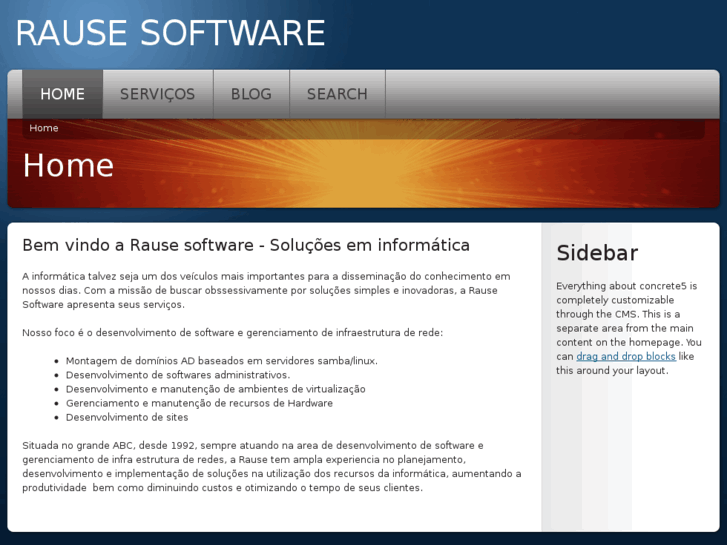
Task: Click paragraph starting 'A informática talvez seja'
Action: (266, 290)
